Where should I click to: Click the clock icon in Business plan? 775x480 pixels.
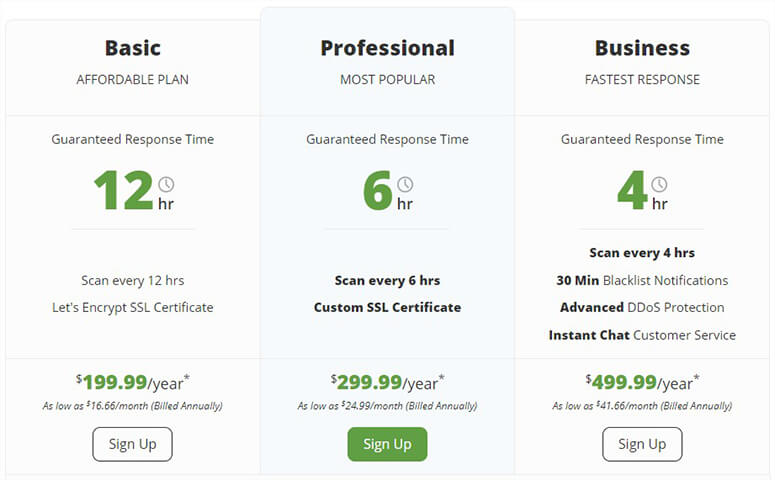[659, 184]
